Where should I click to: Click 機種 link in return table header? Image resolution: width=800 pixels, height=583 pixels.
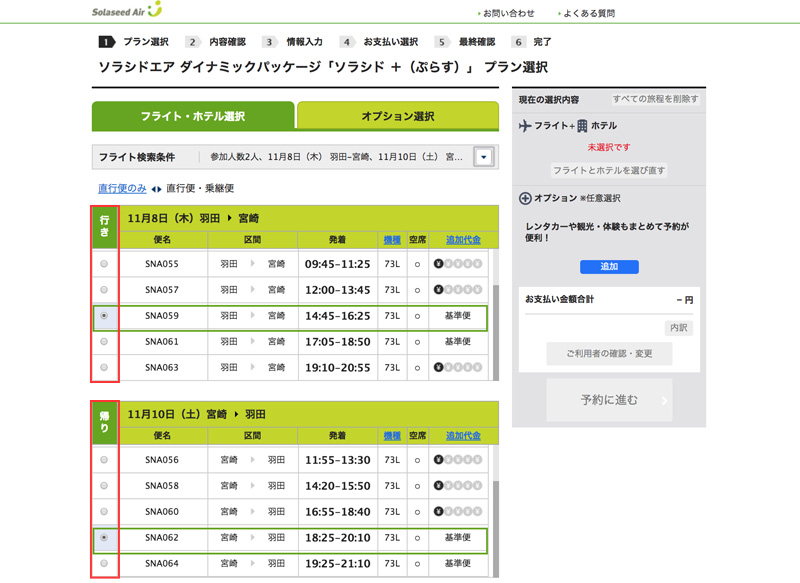[392, 436]
